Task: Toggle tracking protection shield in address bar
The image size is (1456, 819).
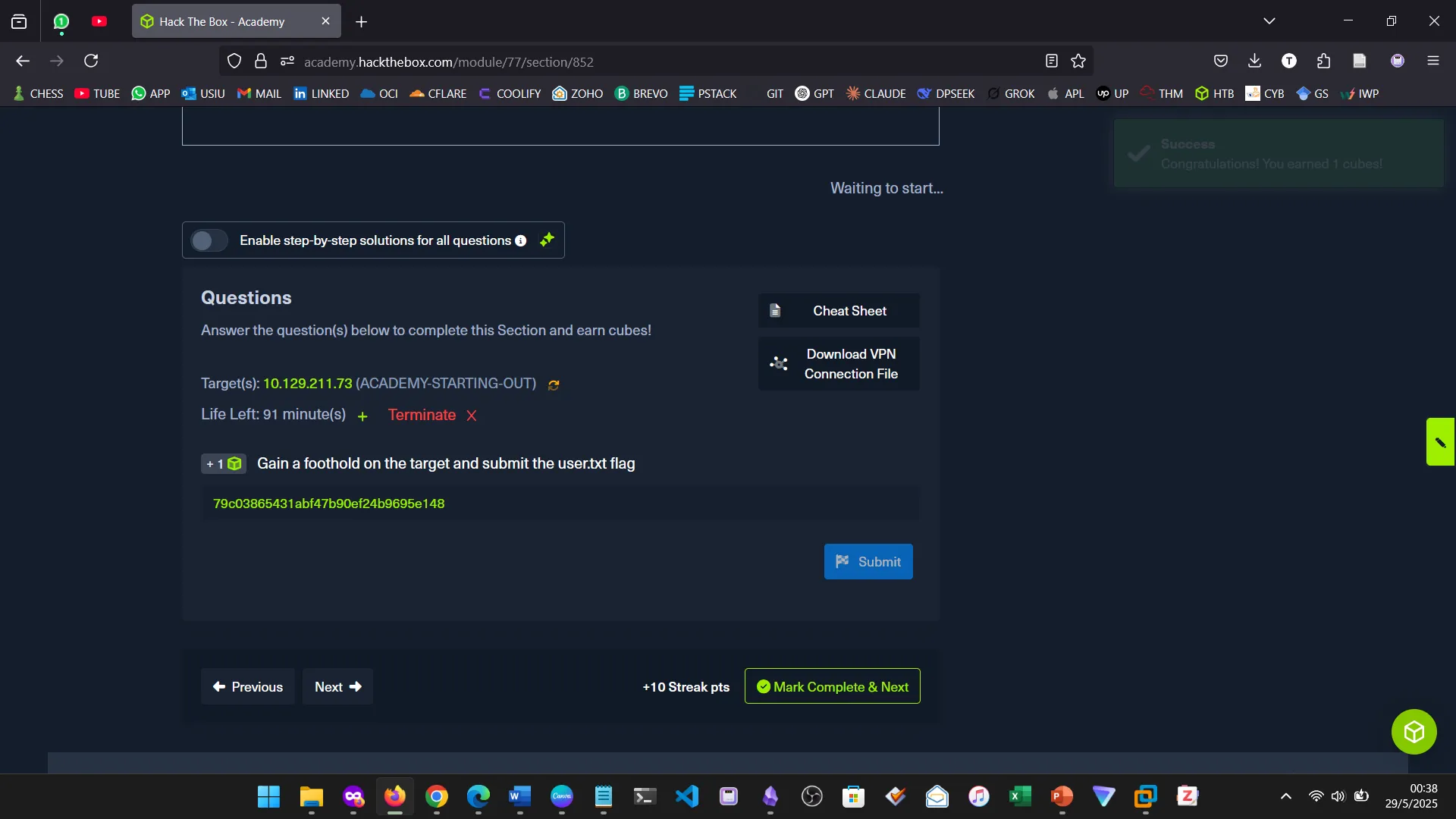Action: 234,61
